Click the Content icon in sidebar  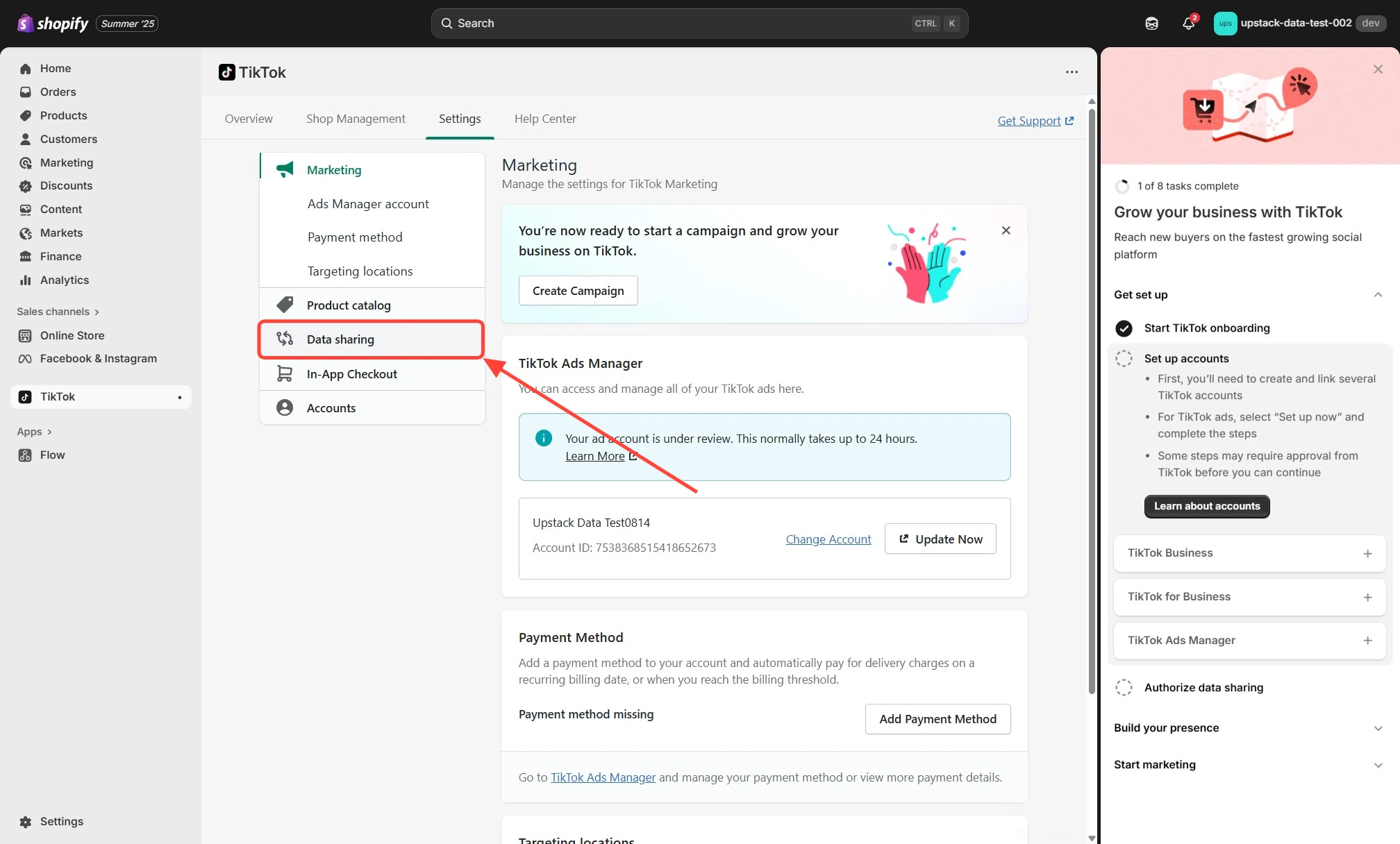(26, 210)
